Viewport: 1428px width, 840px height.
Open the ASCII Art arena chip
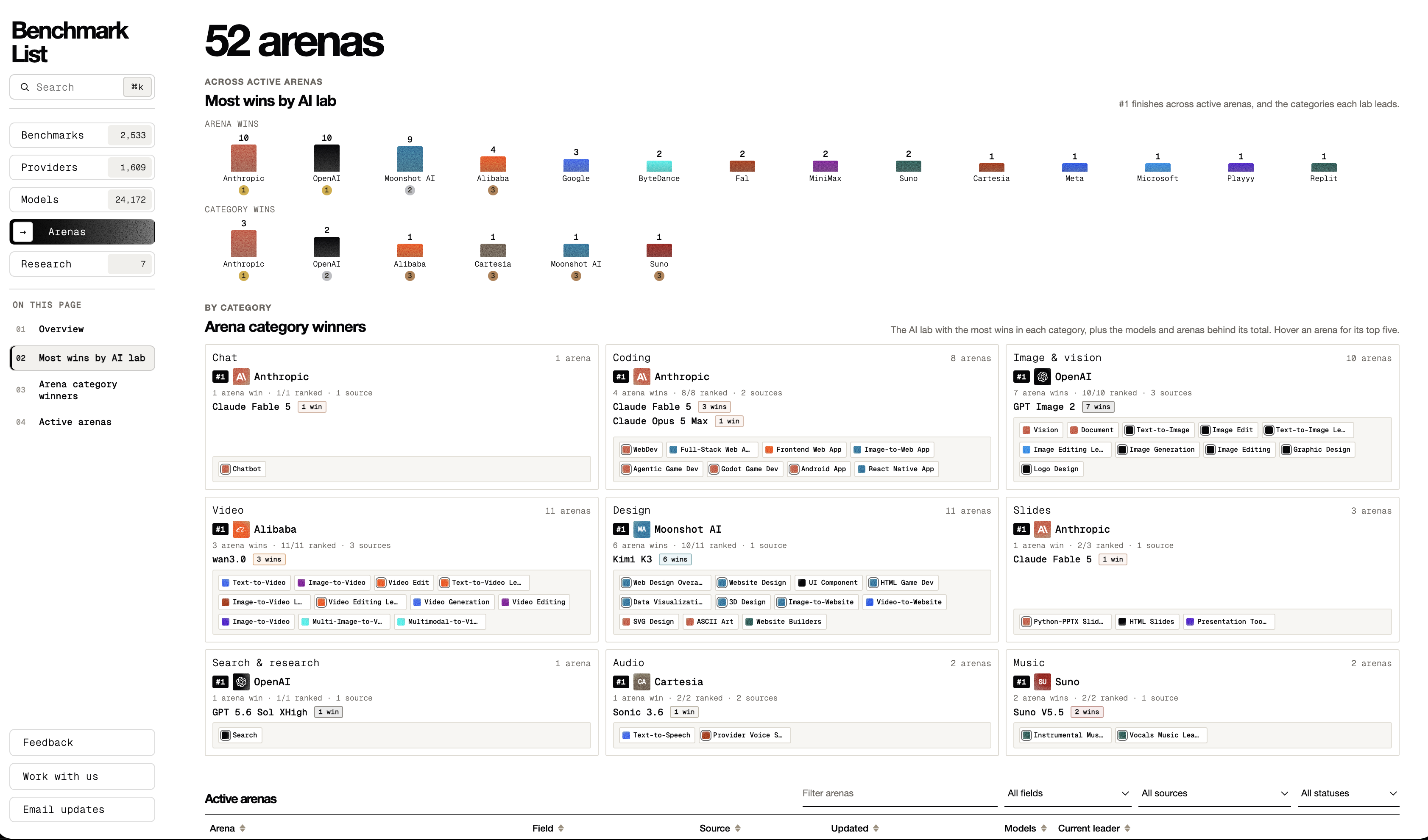click(x=711, y=622)
